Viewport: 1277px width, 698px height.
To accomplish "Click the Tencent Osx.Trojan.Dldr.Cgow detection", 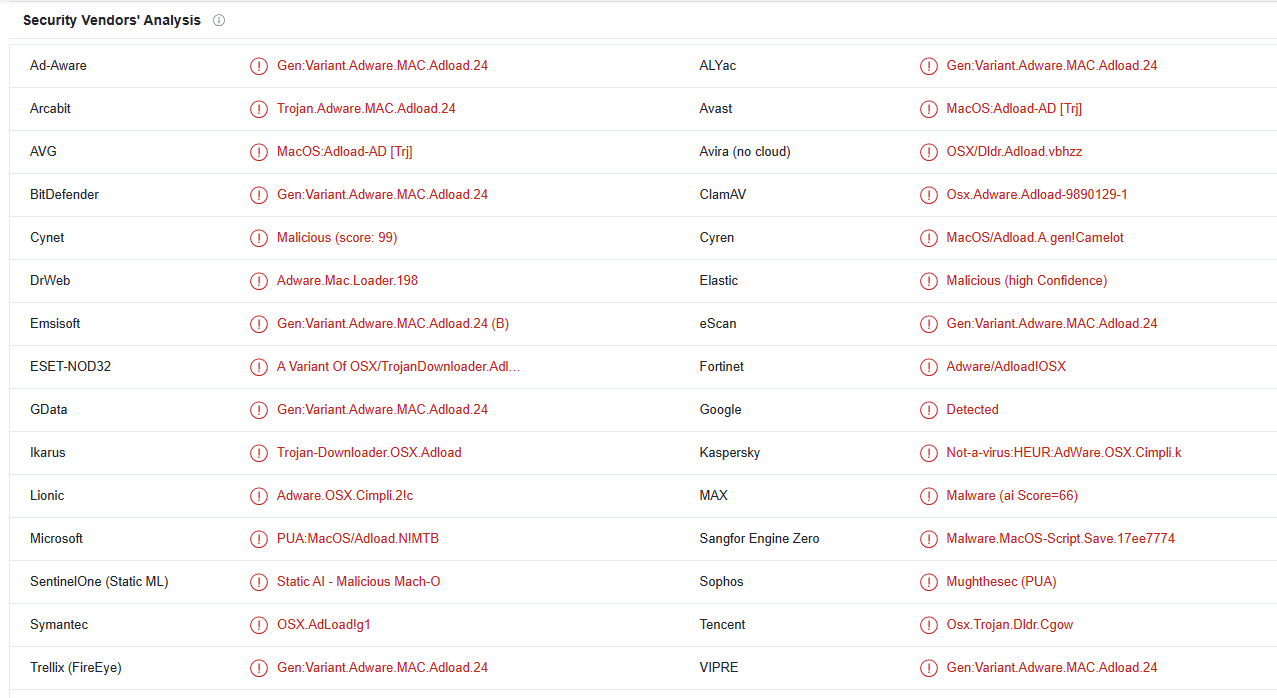I will (1009, 625).
